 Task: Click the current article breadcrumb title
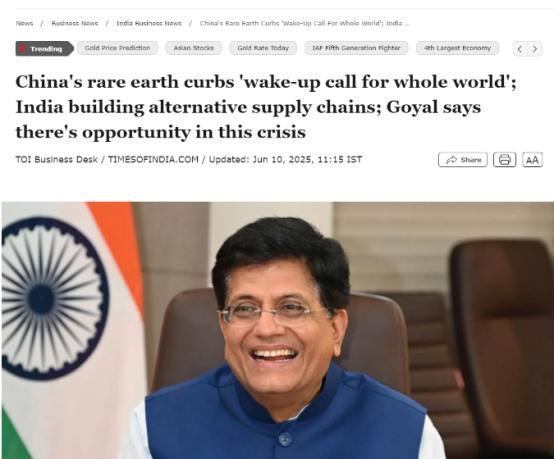pyautogui.click(x=305, y=23)
